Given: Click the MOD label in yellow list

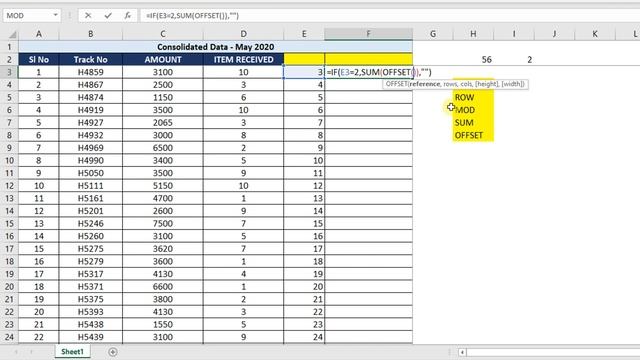Looking at the screenshot, I should 465,110.
